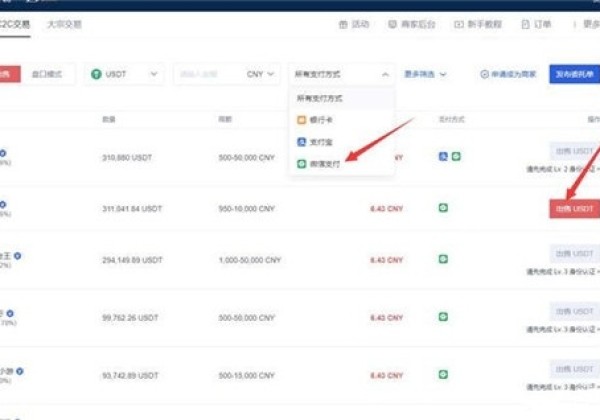Click the 950-10,000 CNY limit
Screen dimensions: 600x420
click(x=247, y=209)
